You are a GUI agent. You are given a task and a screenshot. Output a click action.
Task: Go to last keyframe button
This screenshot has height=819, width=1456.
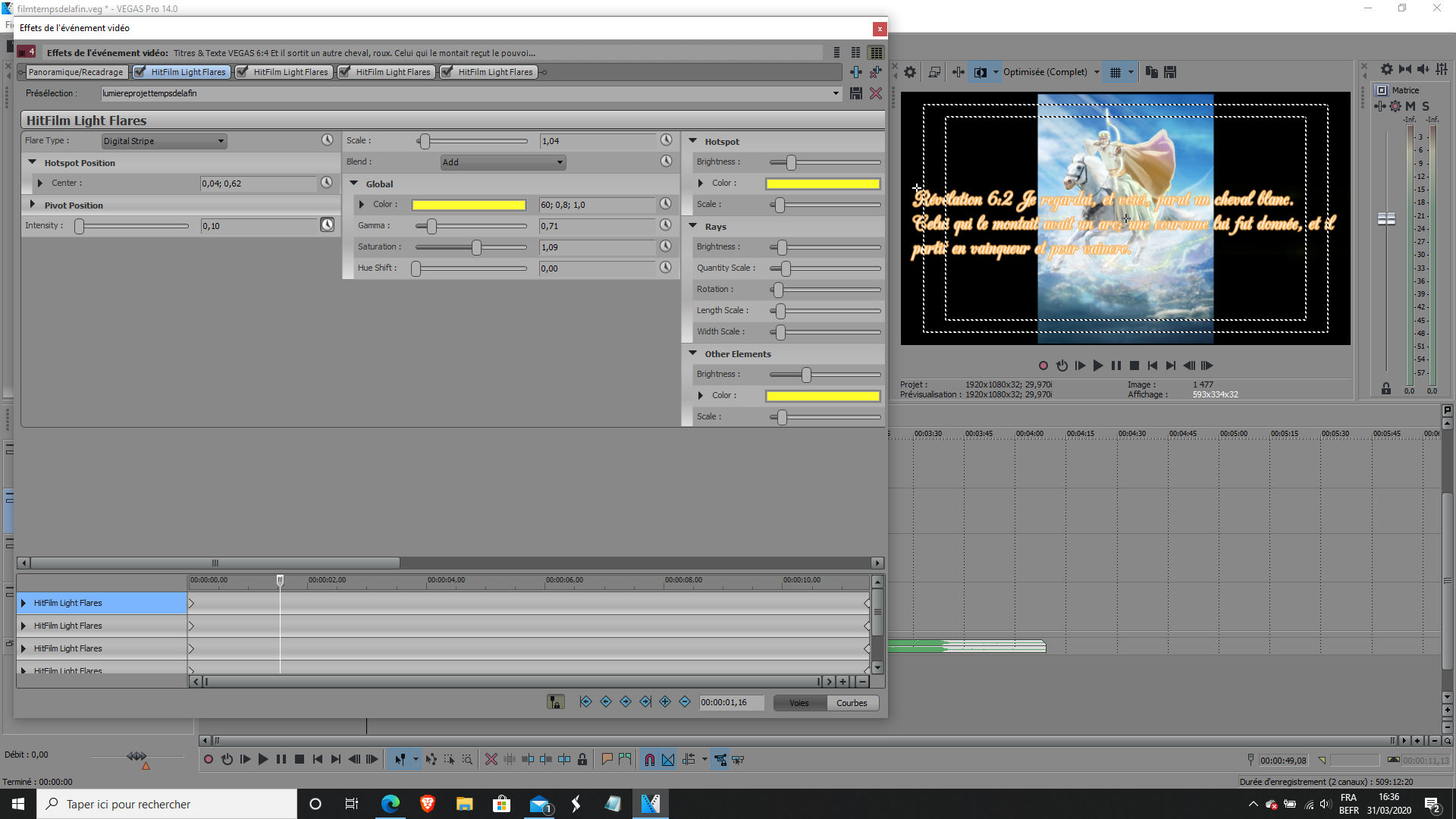tap(645, 702)
